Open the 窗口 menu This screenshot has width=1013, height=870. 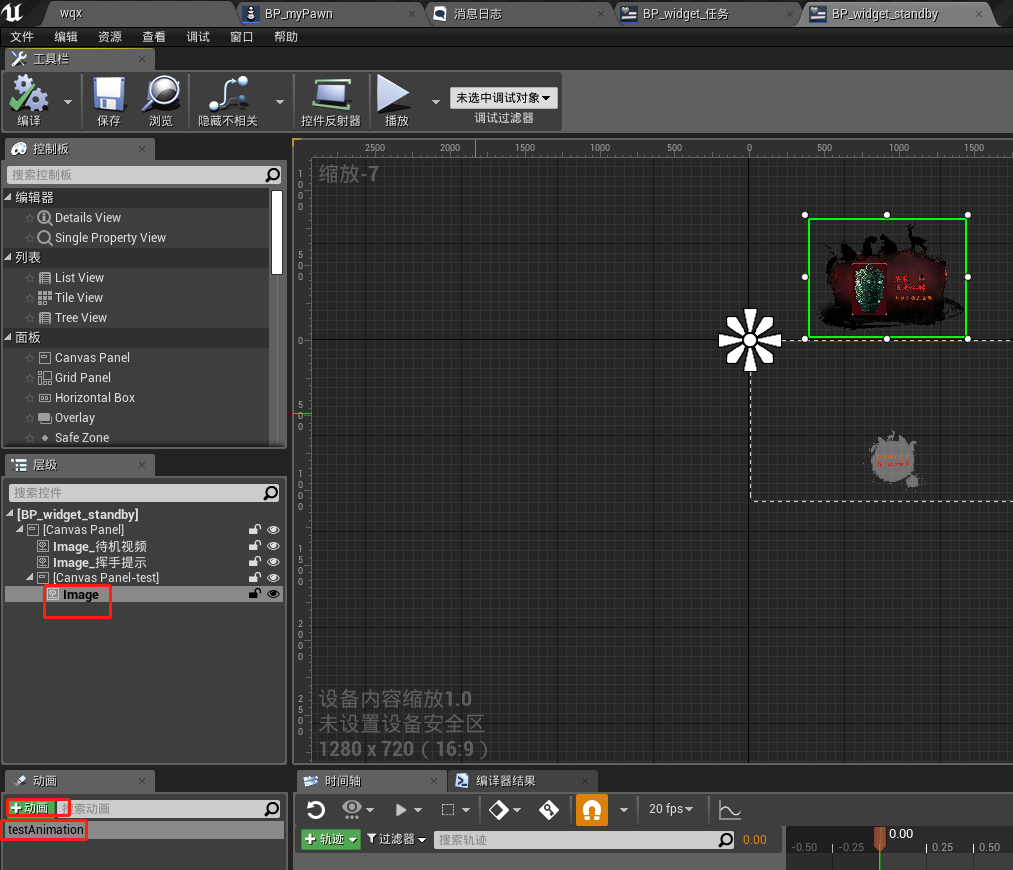click(241, 36)
